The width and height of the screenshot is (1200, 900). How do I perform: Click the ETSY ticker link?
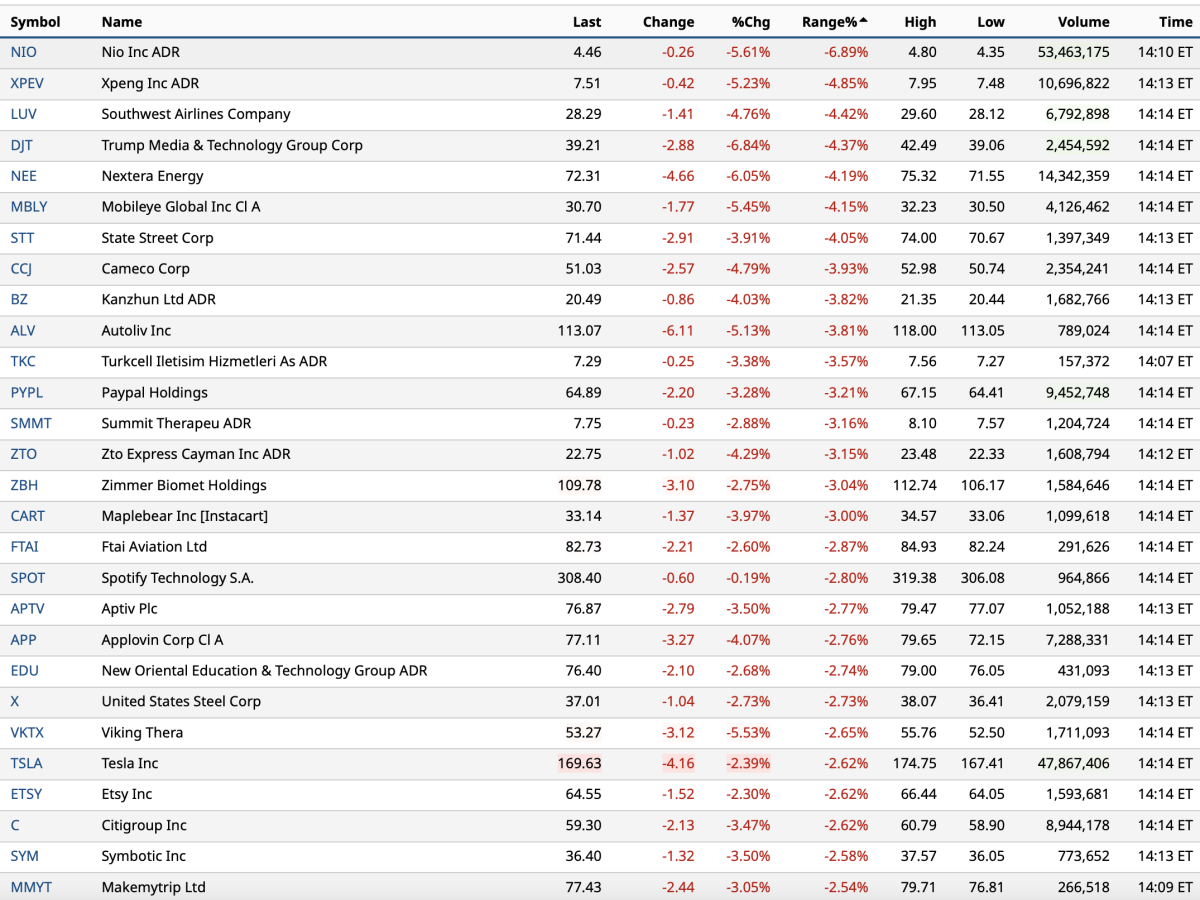click(26, 794)
